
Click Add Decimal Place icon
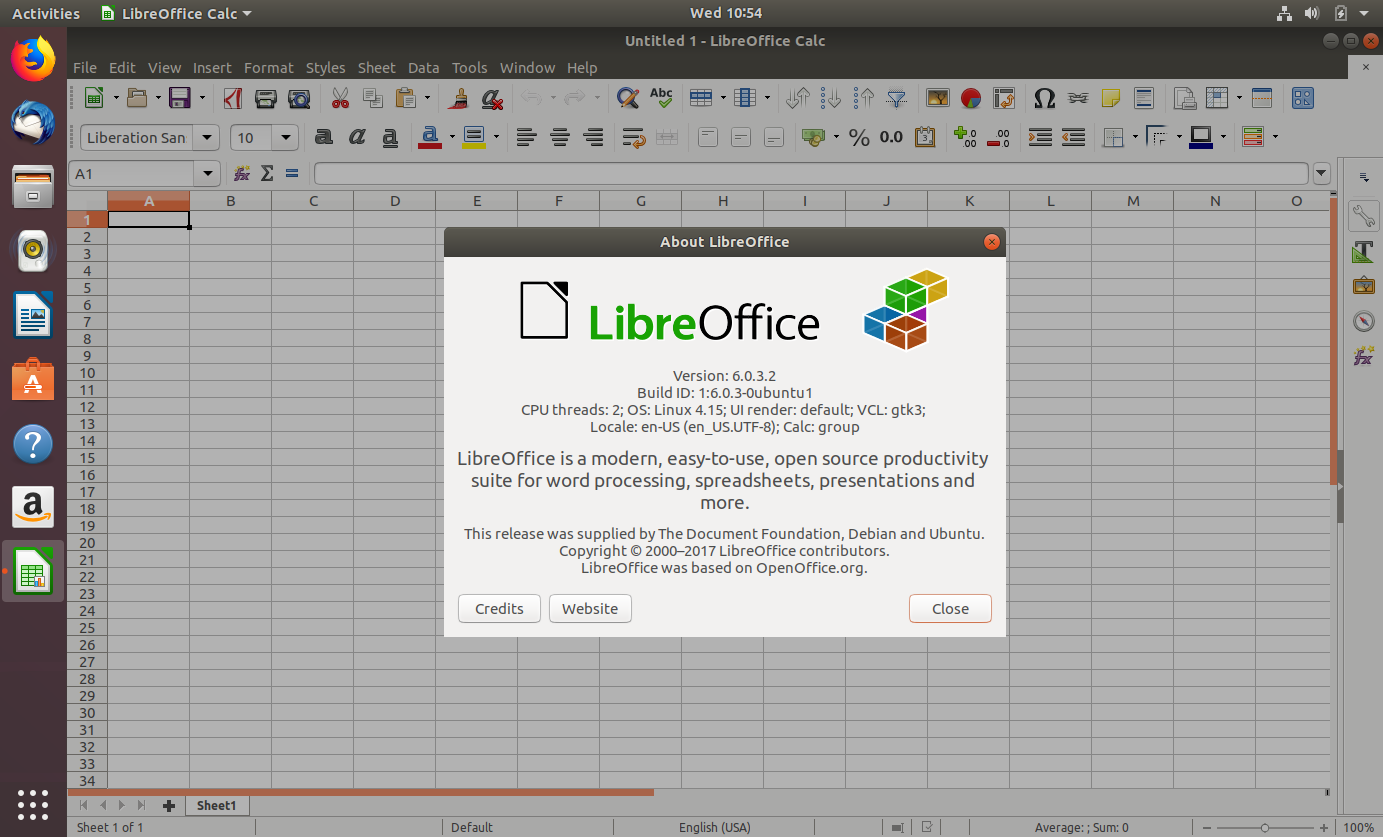(966, 137)
